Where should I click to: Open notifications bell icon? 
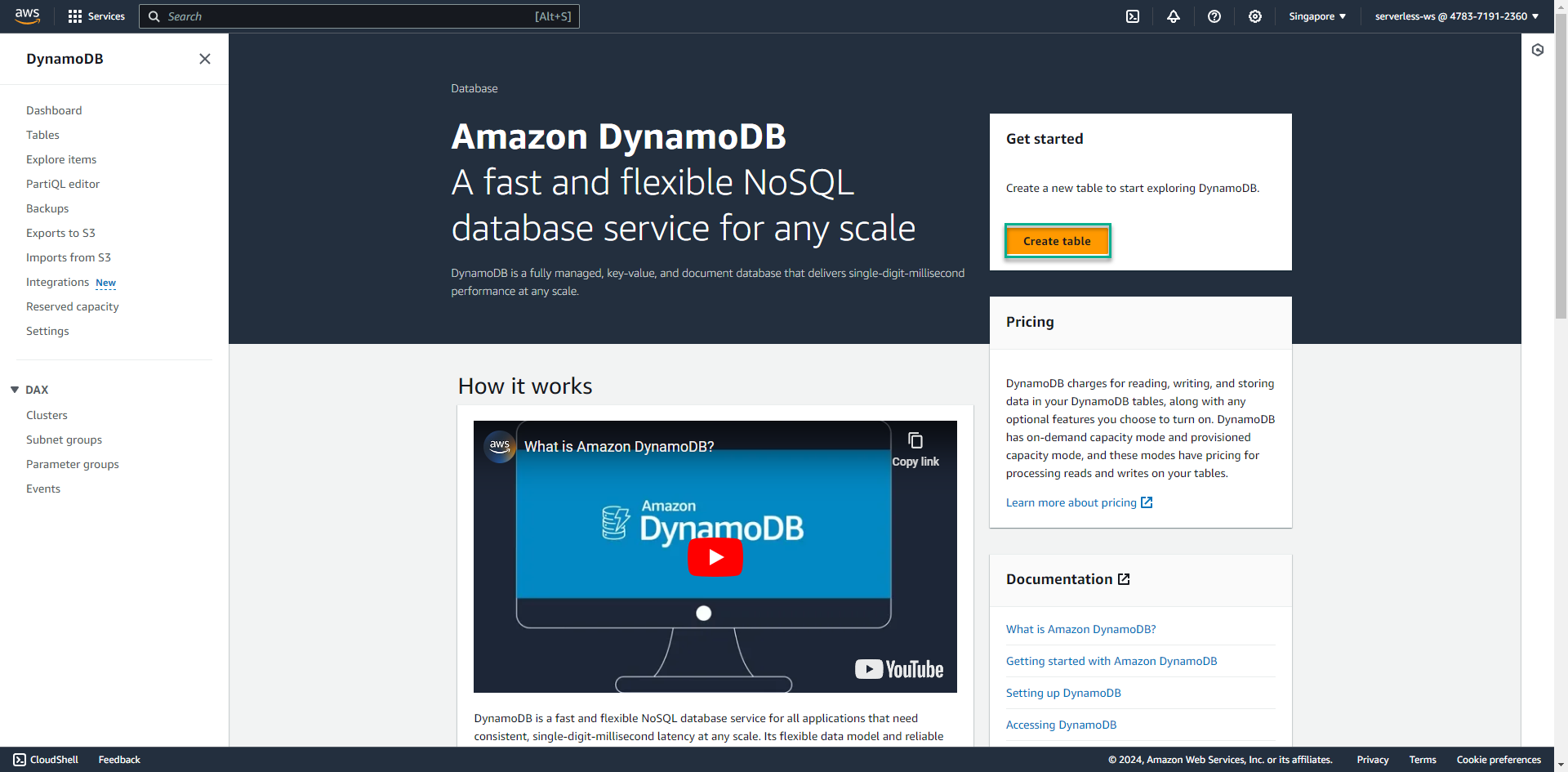pyautogui.click(x=1174, y=16)
